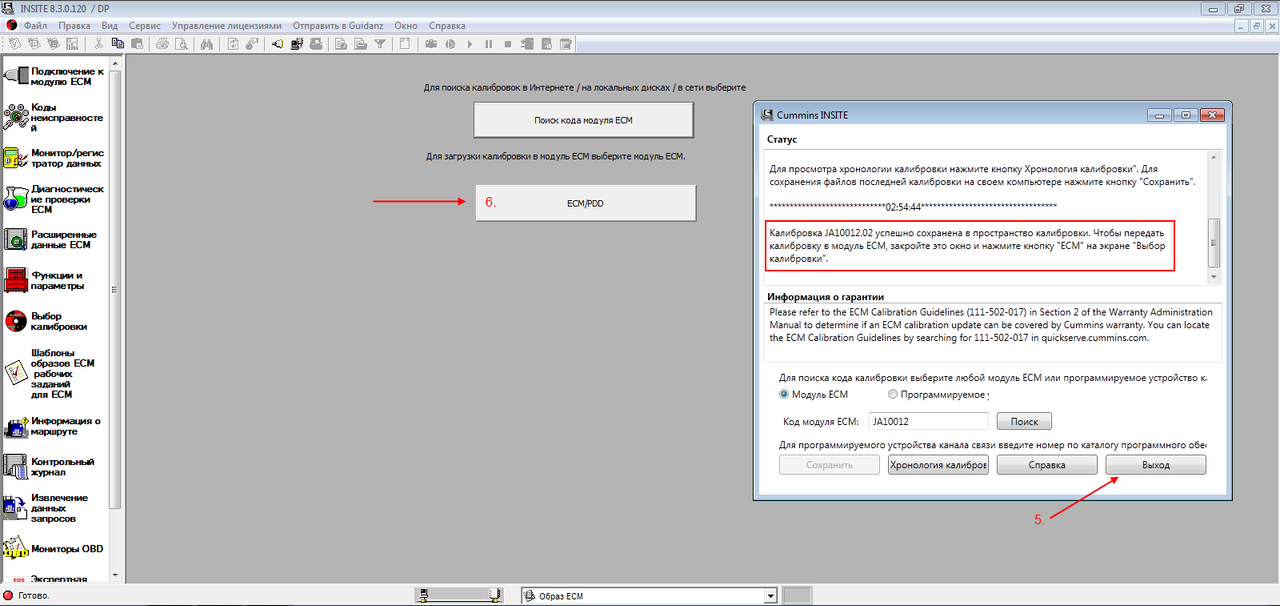Click Status box scrollbar down arrow
Image resolution: width=1280 pixels, height=606 pixels.
[x=1214, y=276]
